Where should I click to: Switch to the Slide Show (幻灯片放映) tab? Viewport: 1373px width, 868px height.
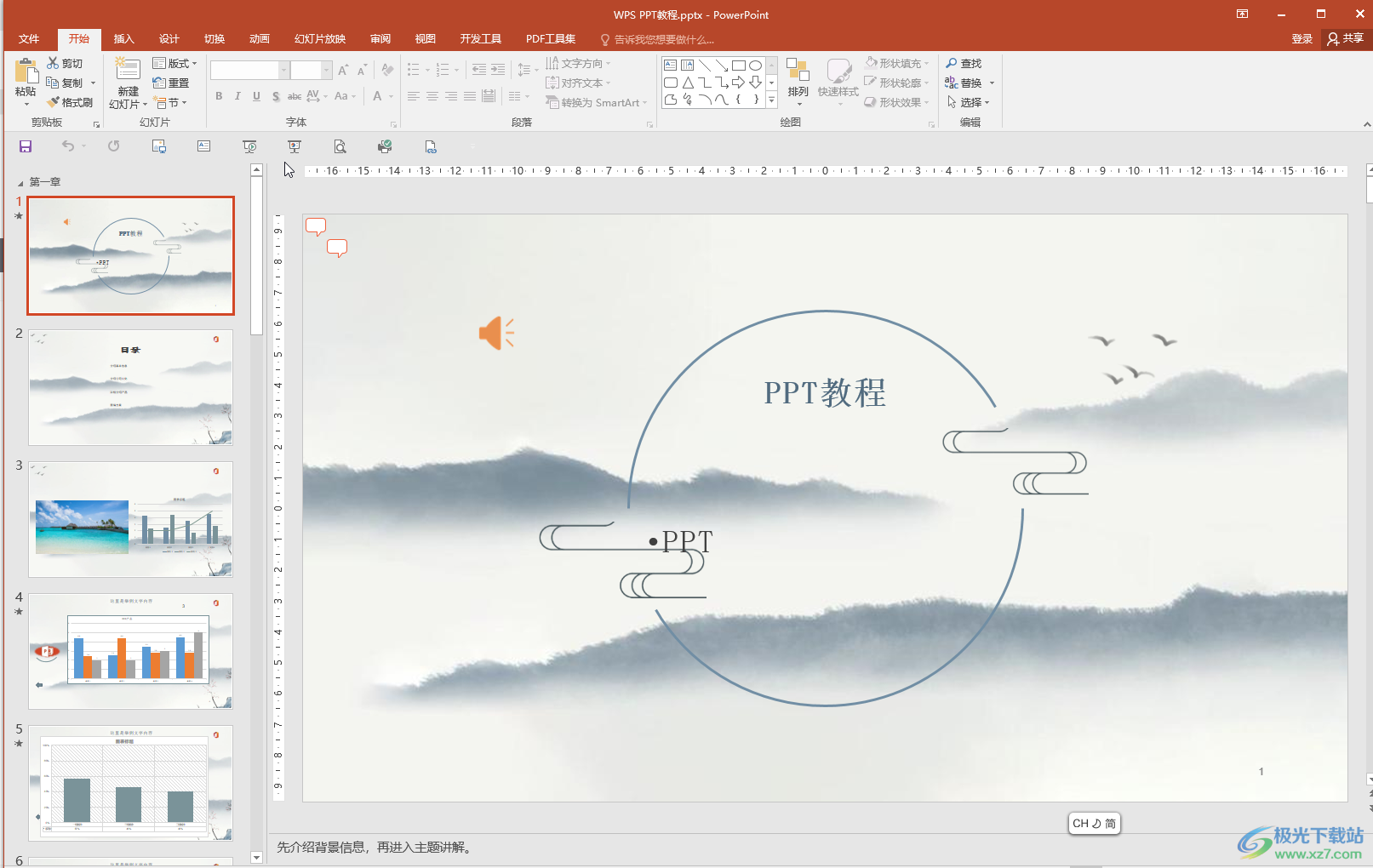click(x=320, y=39)
